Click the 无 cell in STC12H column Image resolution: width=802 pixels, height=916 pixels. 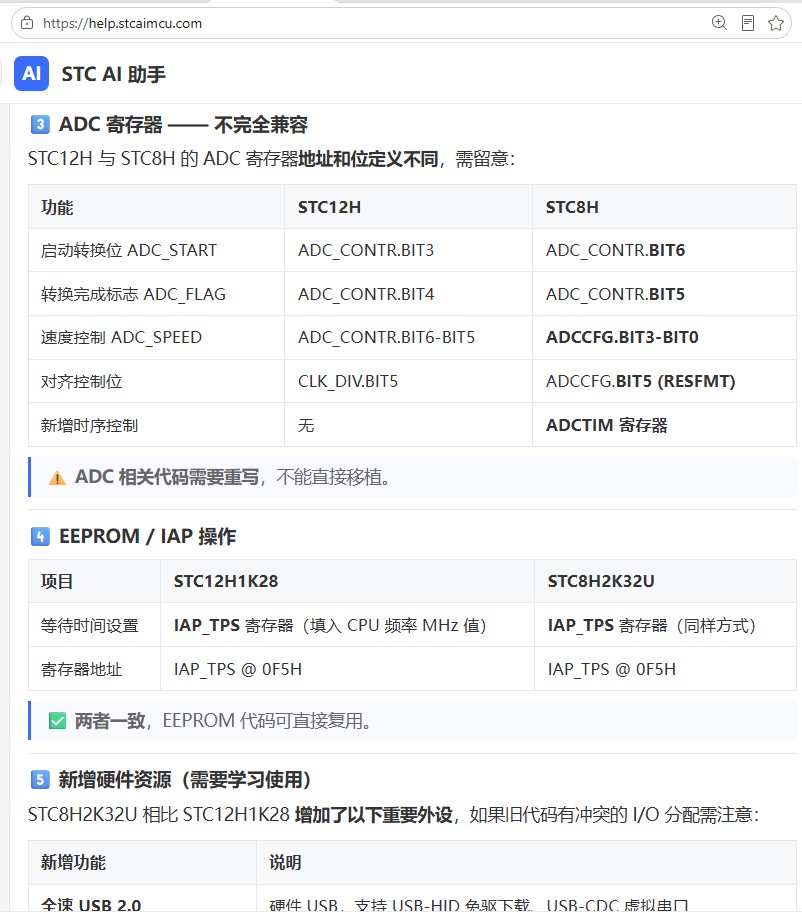(408, 425)
